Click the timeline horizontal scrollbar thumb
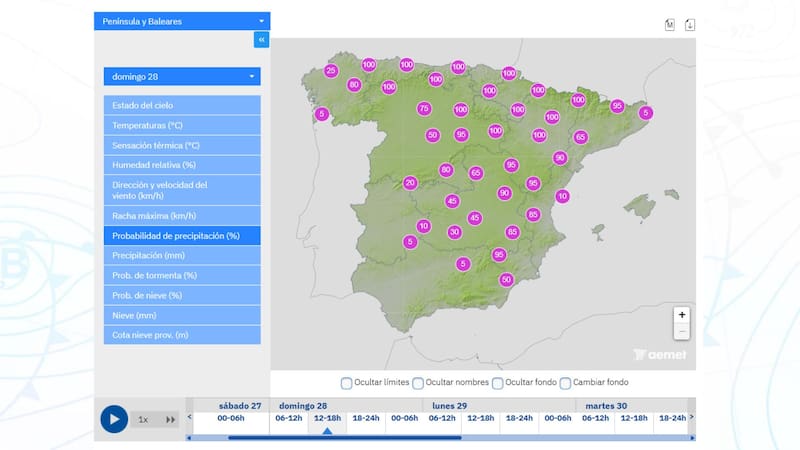800x450 pixels. (345, 438)
